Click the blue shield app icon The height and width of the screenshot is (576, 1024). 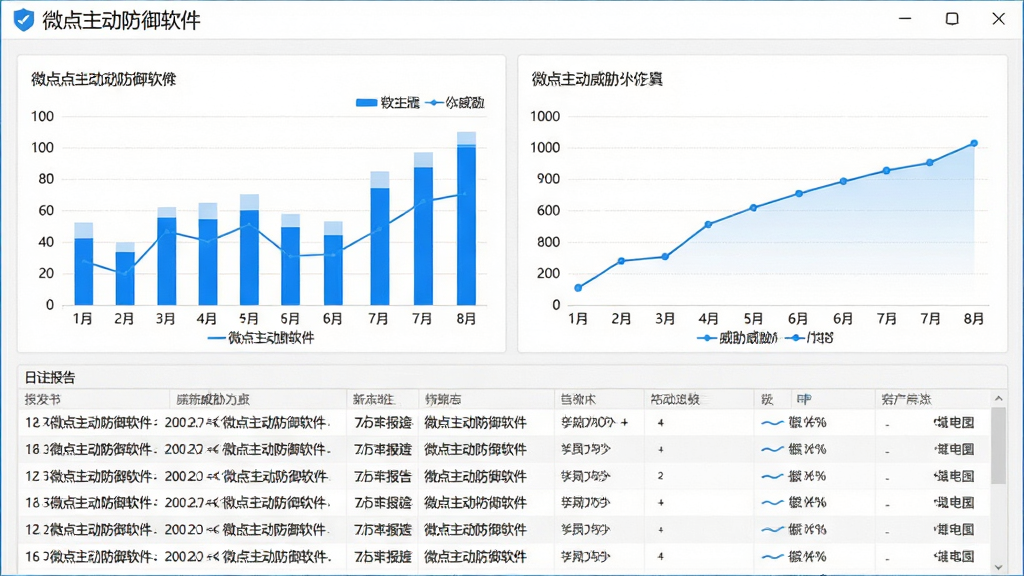24,20
